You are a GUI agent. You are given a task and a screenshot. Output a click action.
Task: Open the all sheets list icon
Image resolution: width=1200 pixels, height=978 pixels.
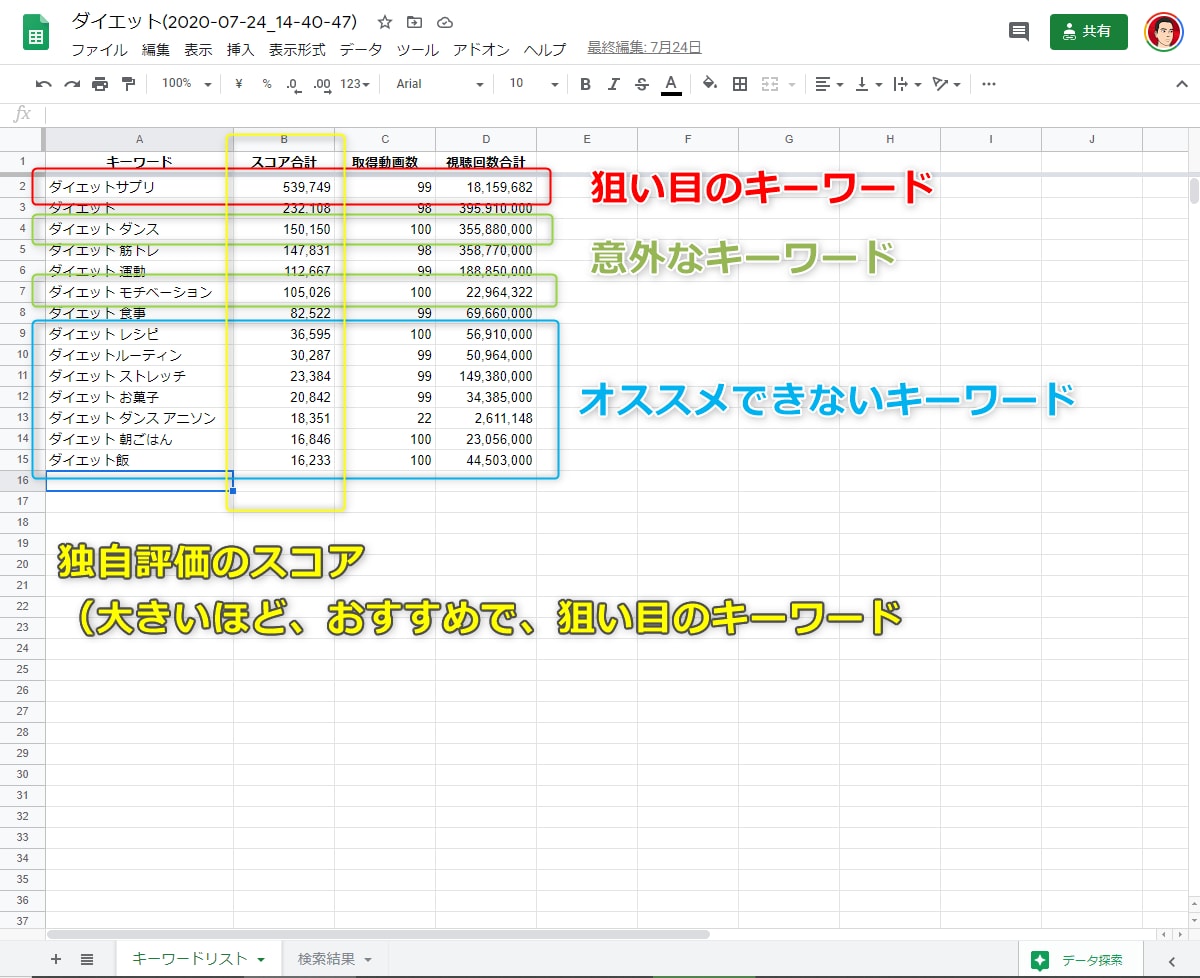pos(87,959)
